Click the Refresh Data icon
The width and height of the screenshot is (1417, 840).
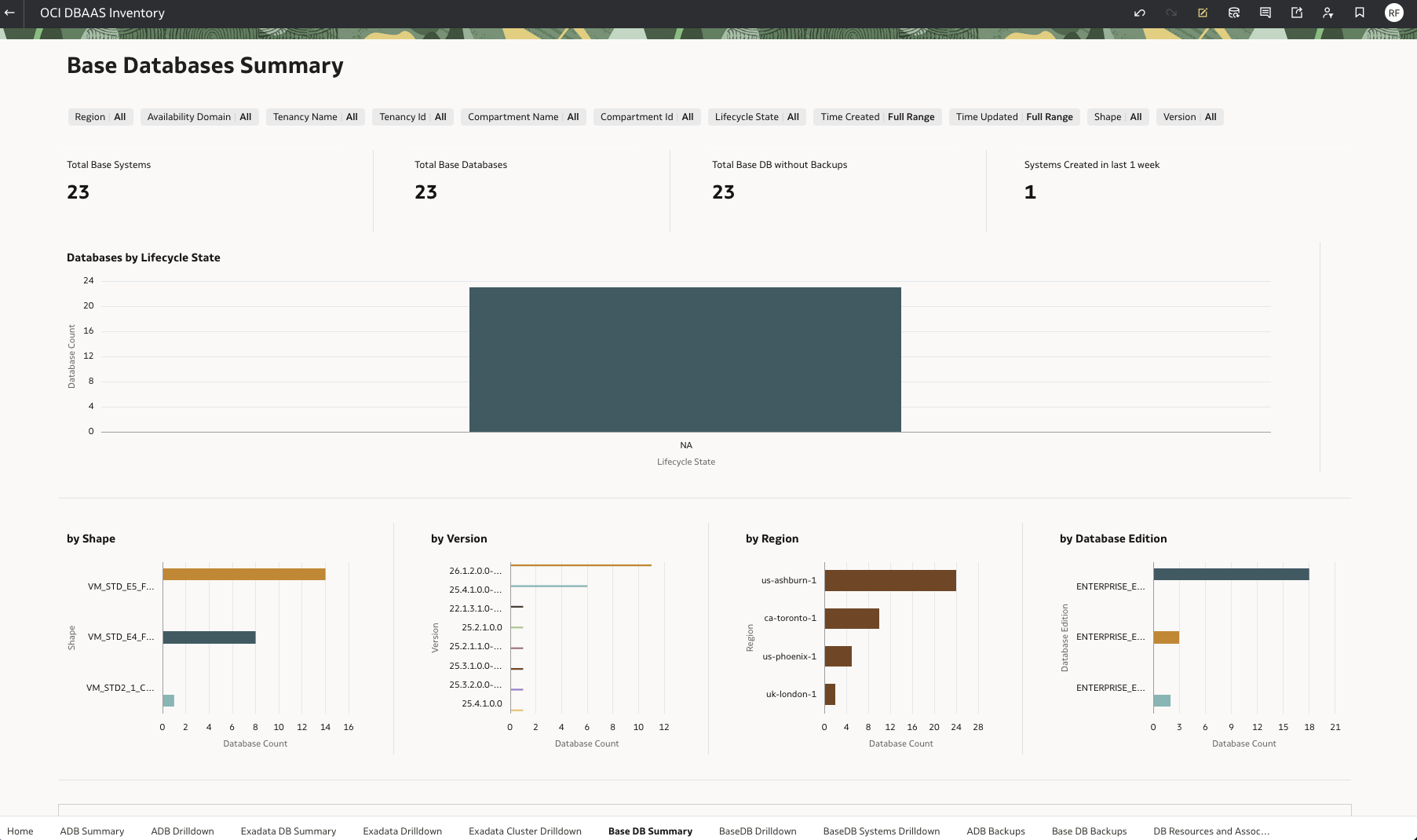coord(1233,13)
